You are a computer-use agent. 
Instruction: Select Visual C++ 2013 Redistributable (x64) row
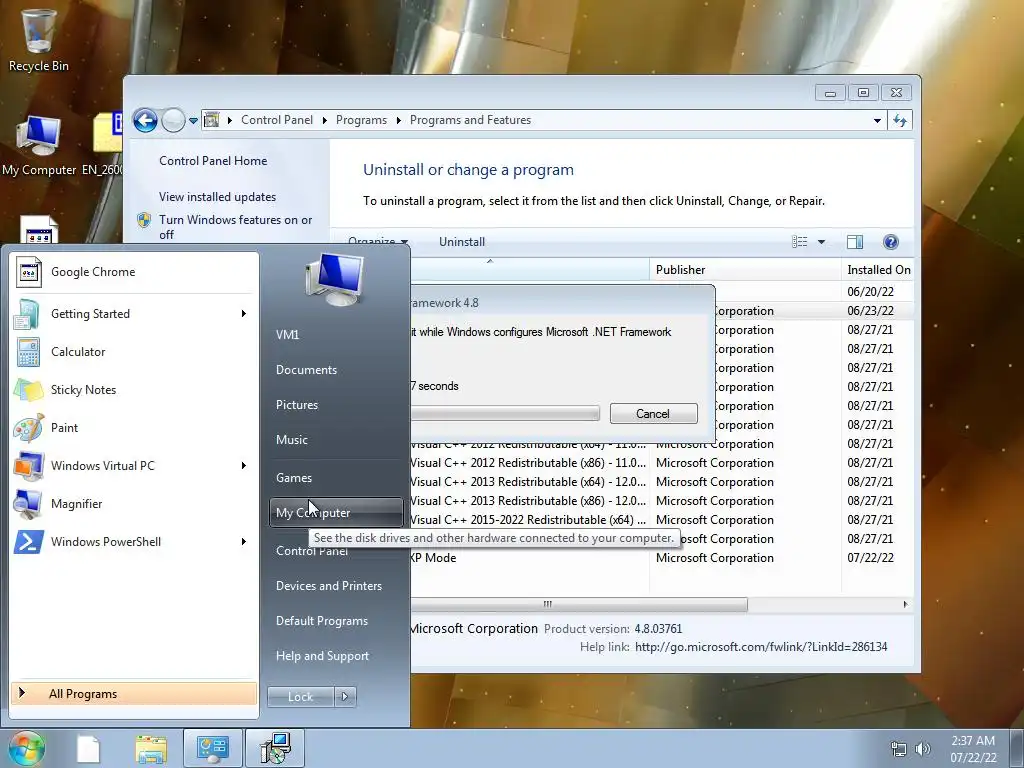(x=660, y=482)
